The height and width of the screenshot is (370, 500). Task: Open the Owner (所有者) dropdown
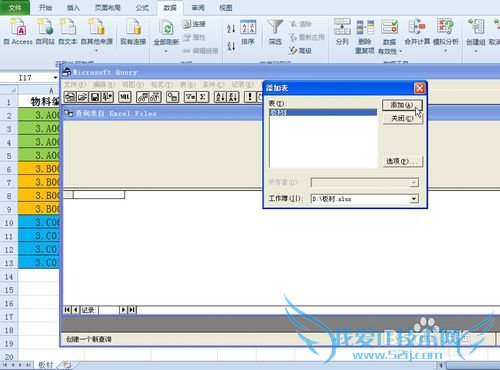[414, 183]
